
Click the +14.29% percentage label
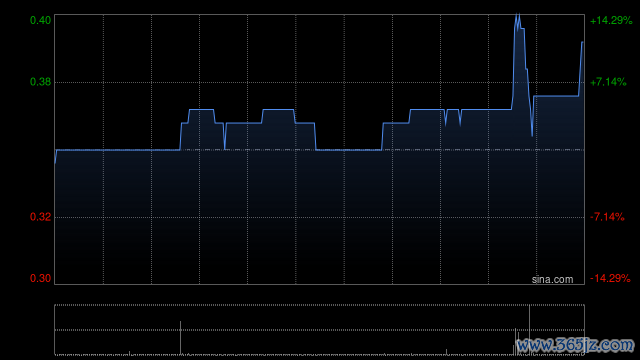pos(611,20)
